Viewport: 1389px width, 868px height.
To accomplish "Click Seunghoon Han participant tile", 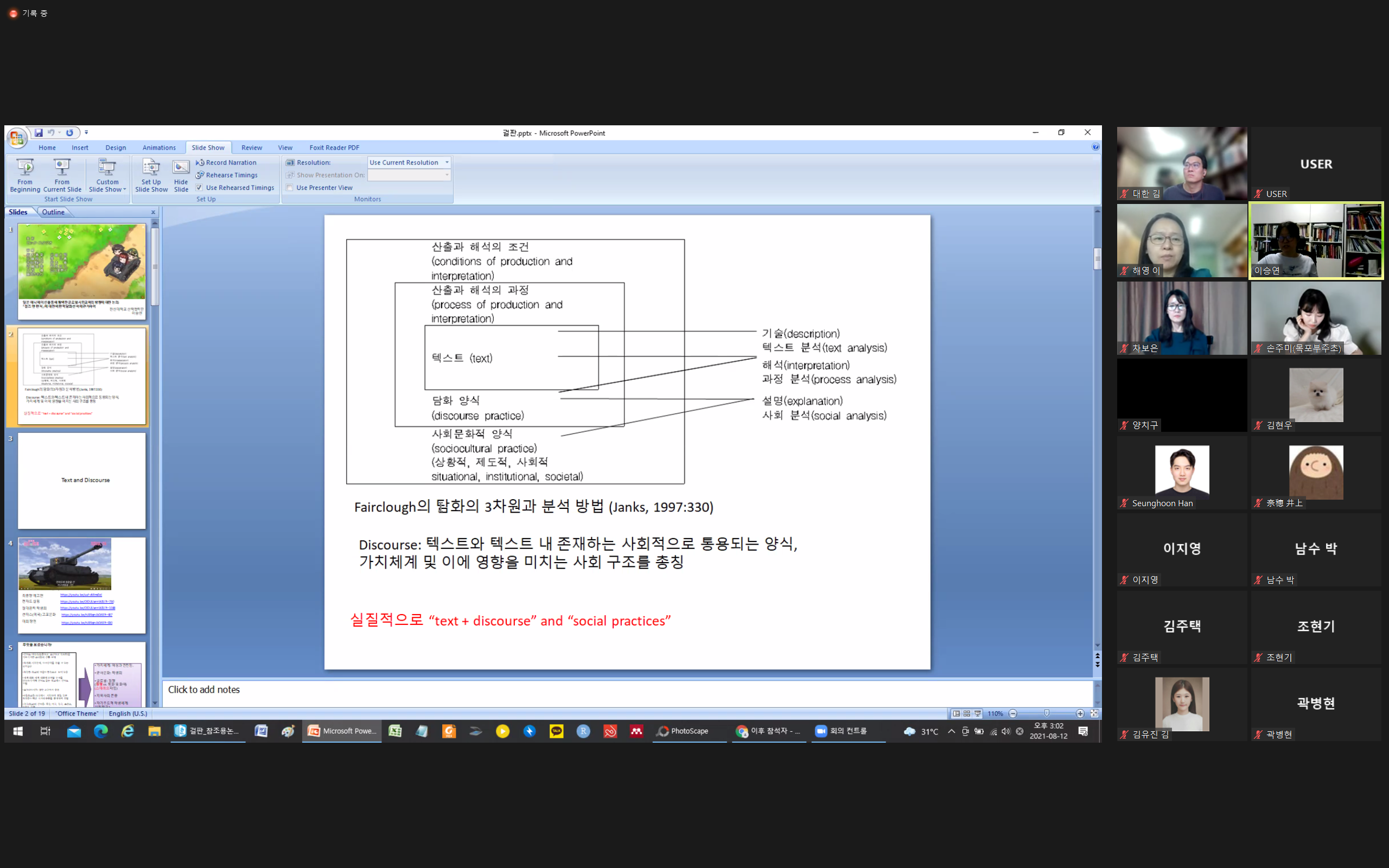I will click(1182, 473).
